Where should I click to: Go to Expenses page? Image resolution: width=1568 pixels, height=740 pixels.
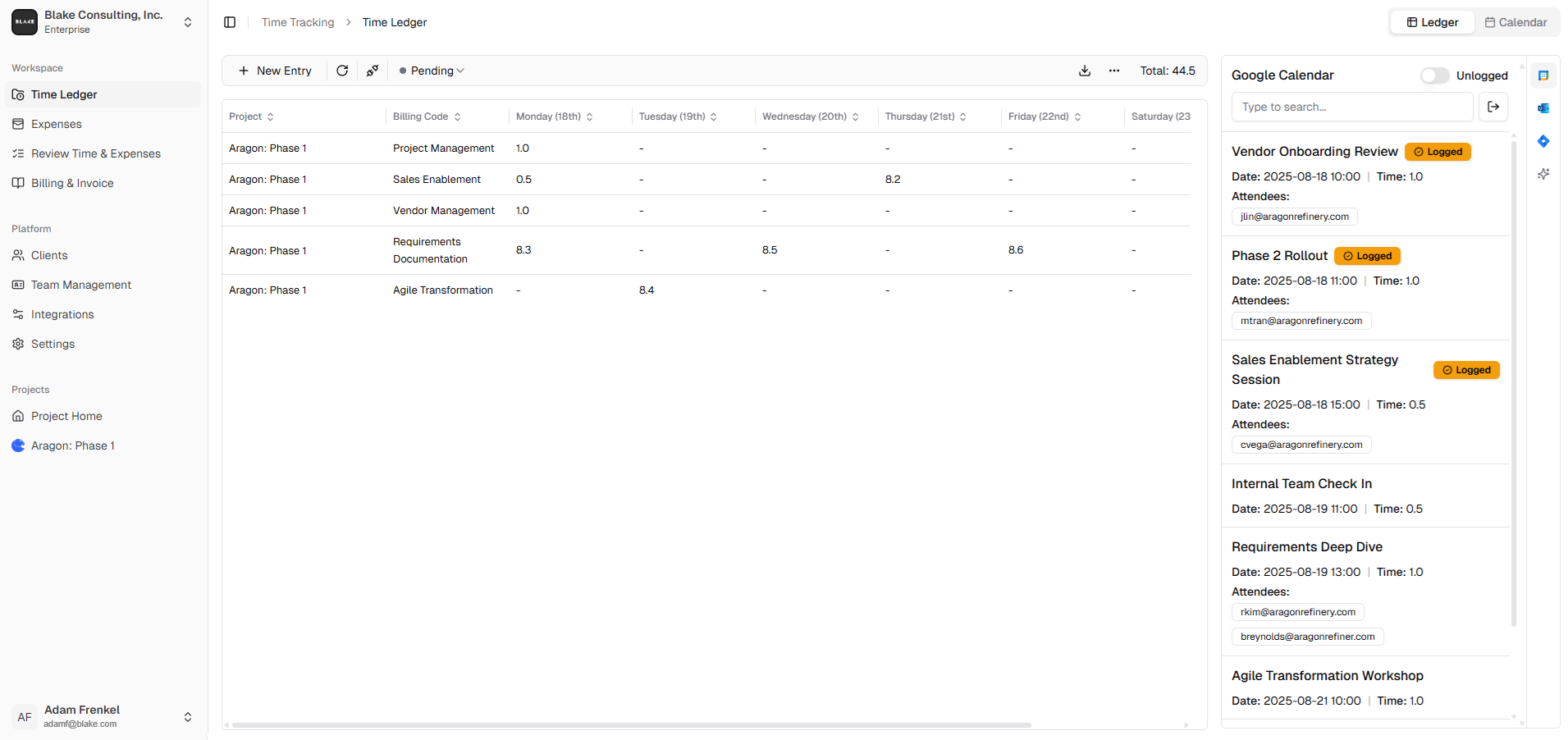point(103,124)
